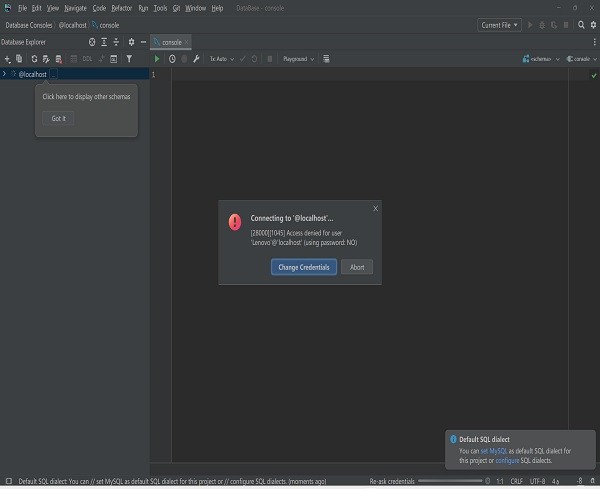Image resolution: width=600 pixels, height=489 pixels.
Task: Switch to the console editor tab
Action: (x=171, y=42)
